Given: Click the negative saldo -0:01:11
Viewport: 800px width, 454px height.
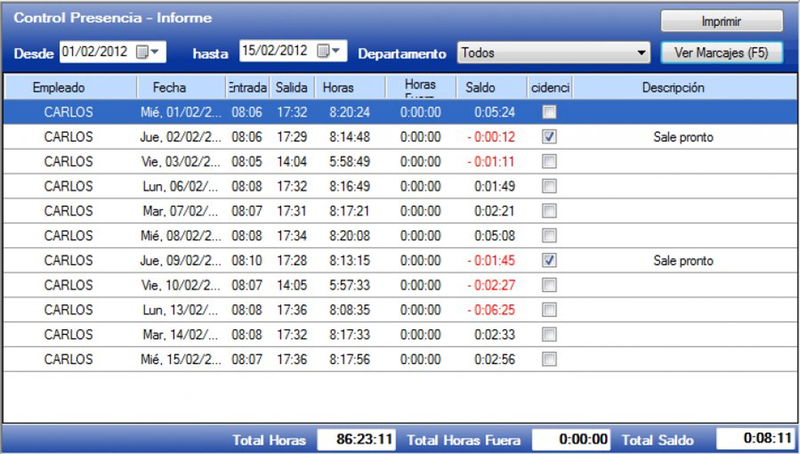Looking at the screenshot, I should tap(491, 161).
